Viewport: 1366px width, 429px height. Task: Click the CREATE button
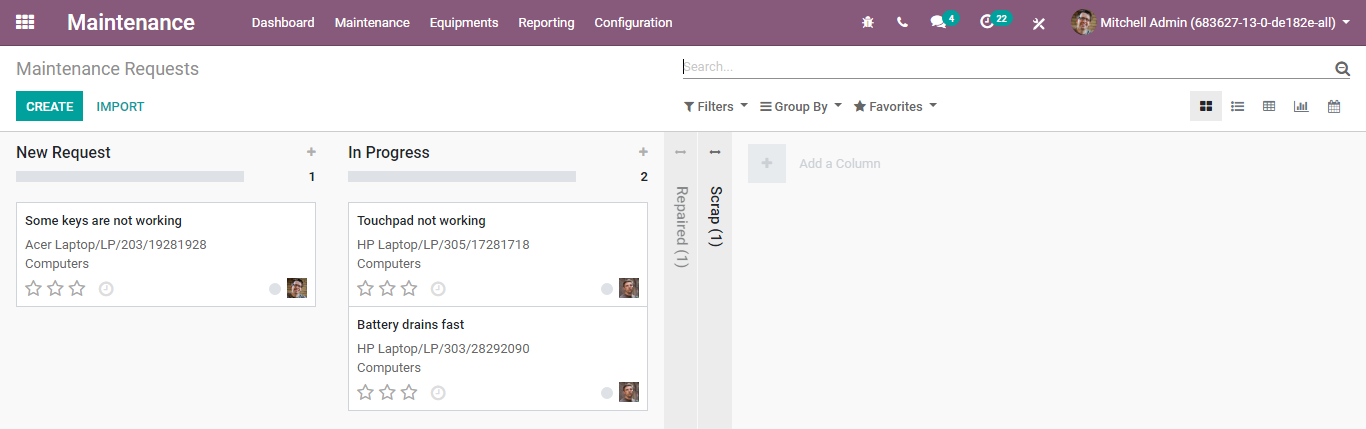(x=50, y=106)
